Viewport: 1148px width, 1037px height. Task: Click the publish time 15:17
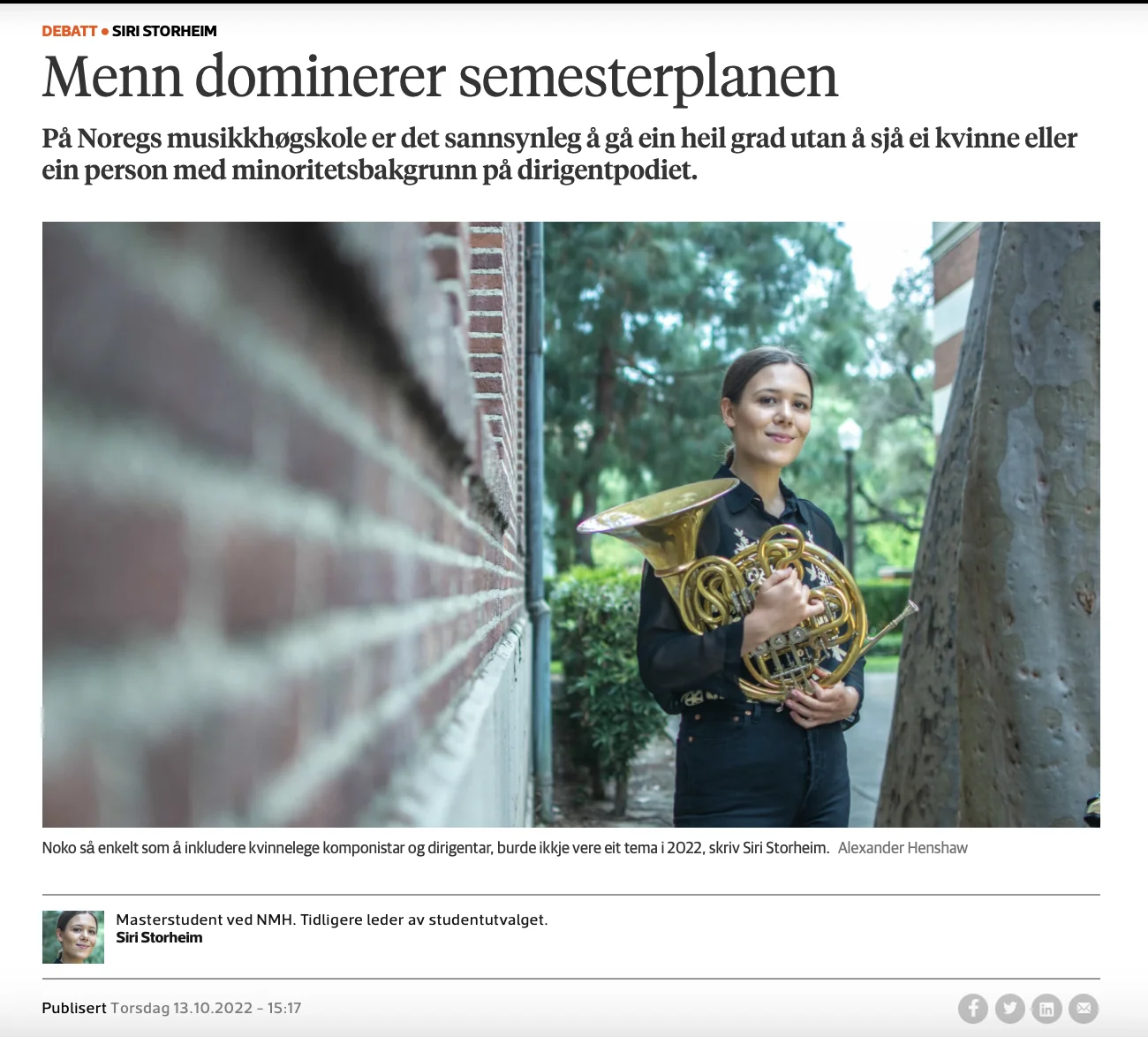tap(284, 1008)
